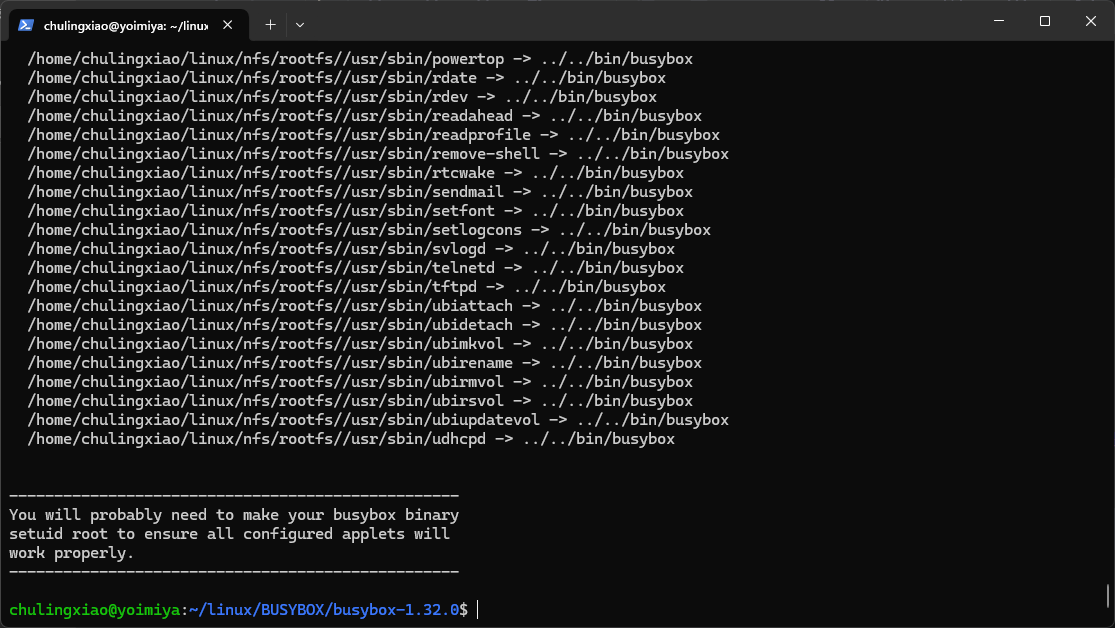Click the telnetd symlink line
This screenshot has height=628, width=1115.
pos(356,268)
